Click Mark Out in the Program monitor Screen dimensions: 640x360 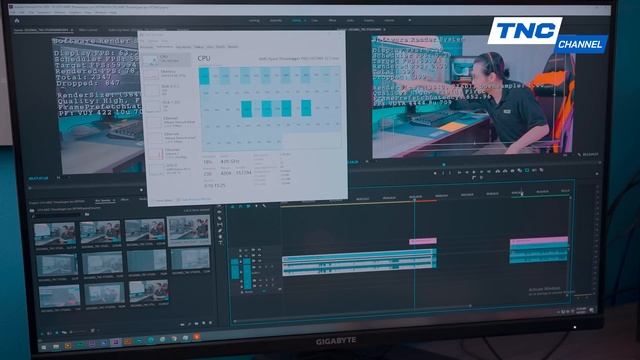pos(450,173)
